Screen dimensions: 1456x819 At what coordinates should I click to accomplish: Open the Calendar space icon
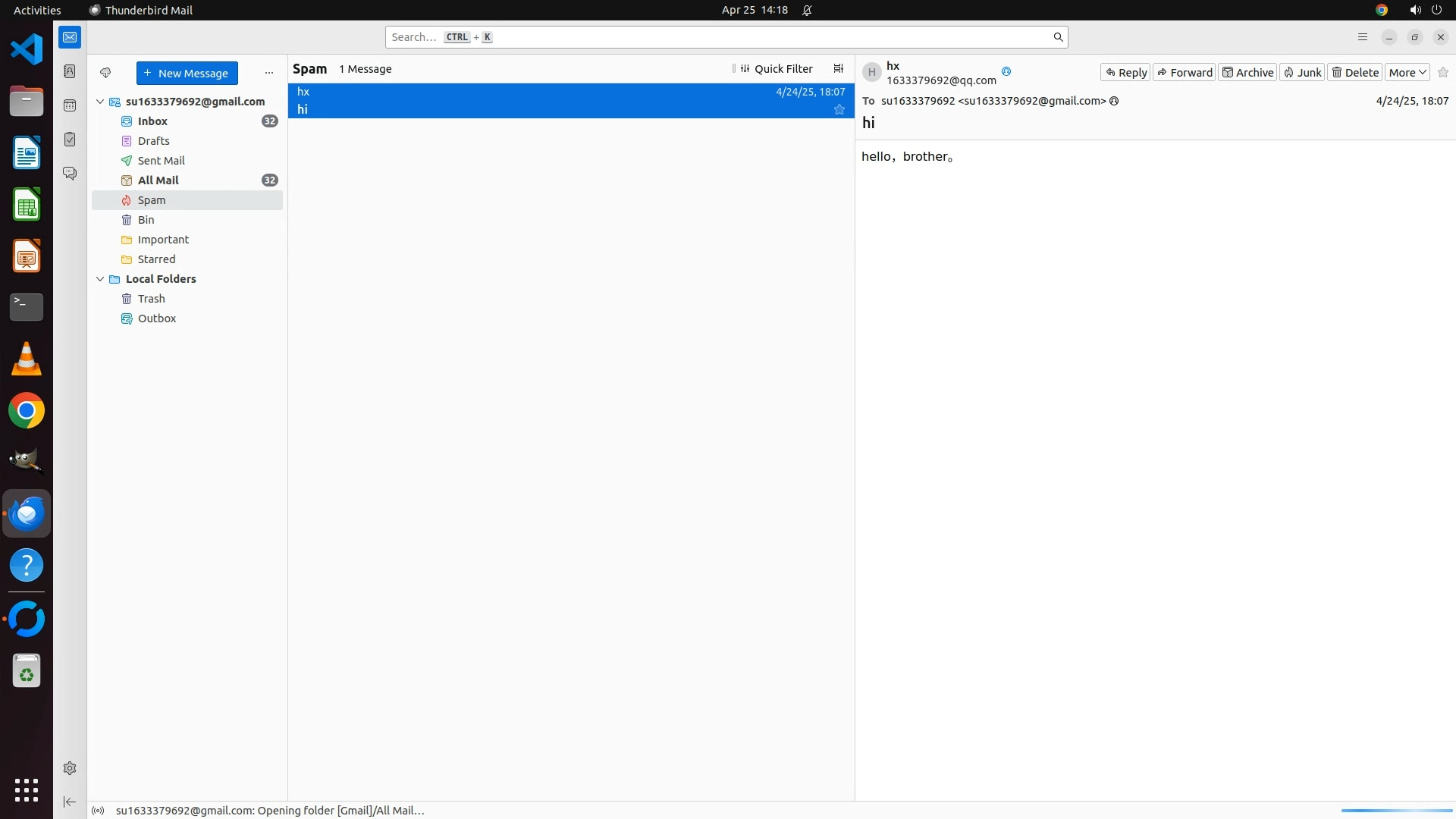click(x=70, y=105)
